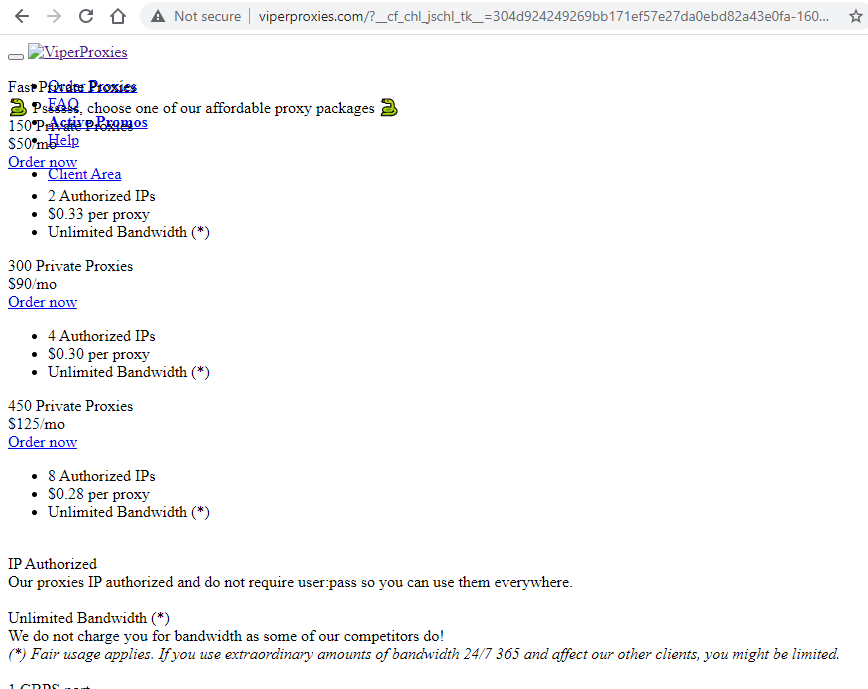Click Unlimited Bandwidth item under 450 proxies
Image resolution: width=868 pixels, height=689 pixels.
tap(129, 512)
